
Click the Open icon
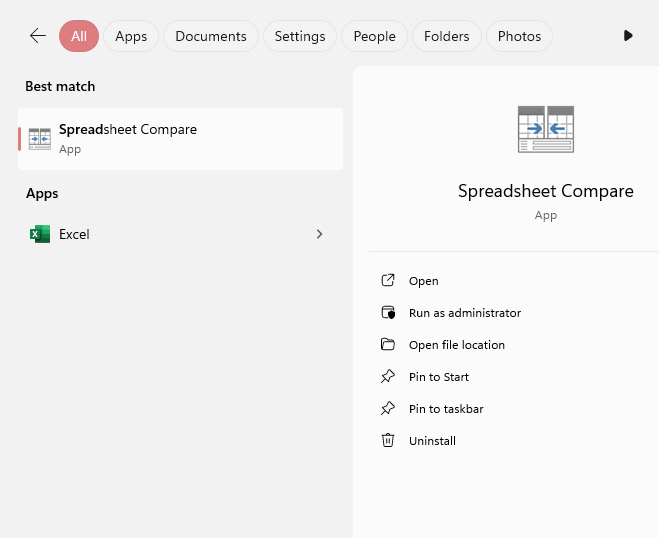(388, 280)
